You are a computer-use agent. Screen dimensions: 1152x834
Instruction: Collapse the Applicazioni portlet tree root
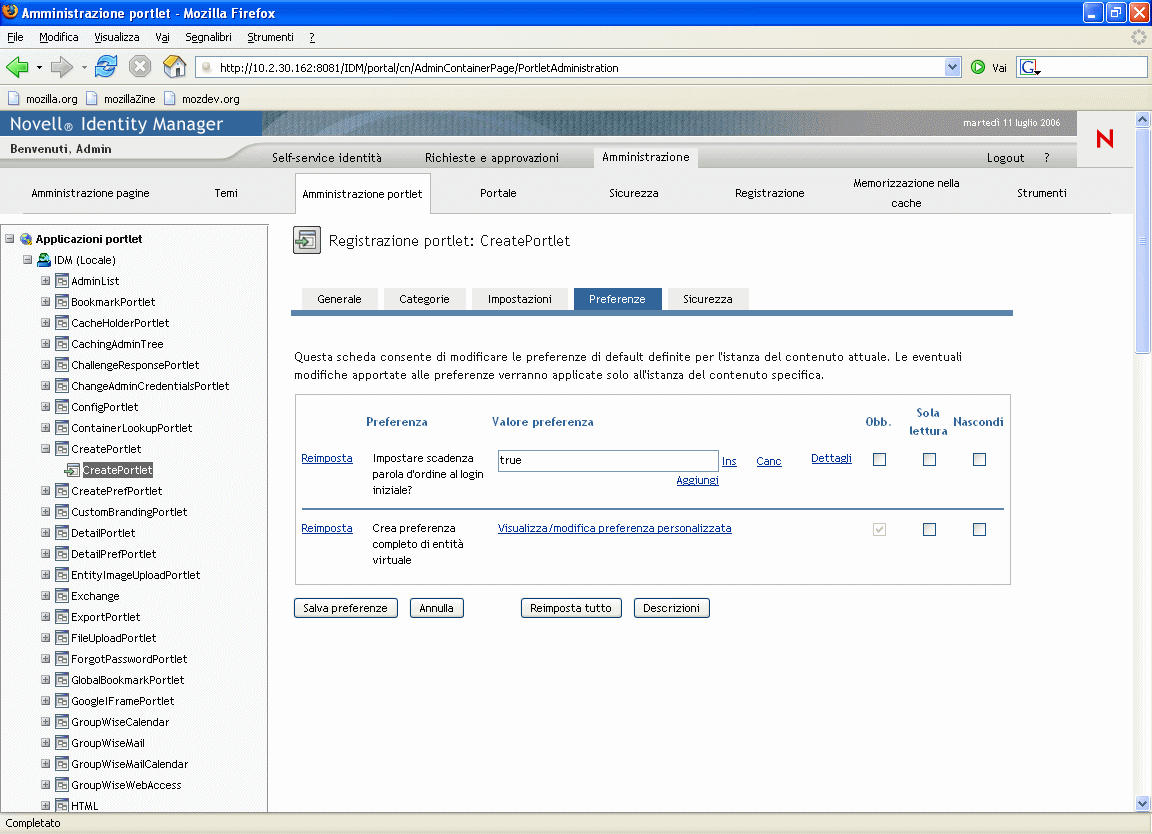pos(10,238)
